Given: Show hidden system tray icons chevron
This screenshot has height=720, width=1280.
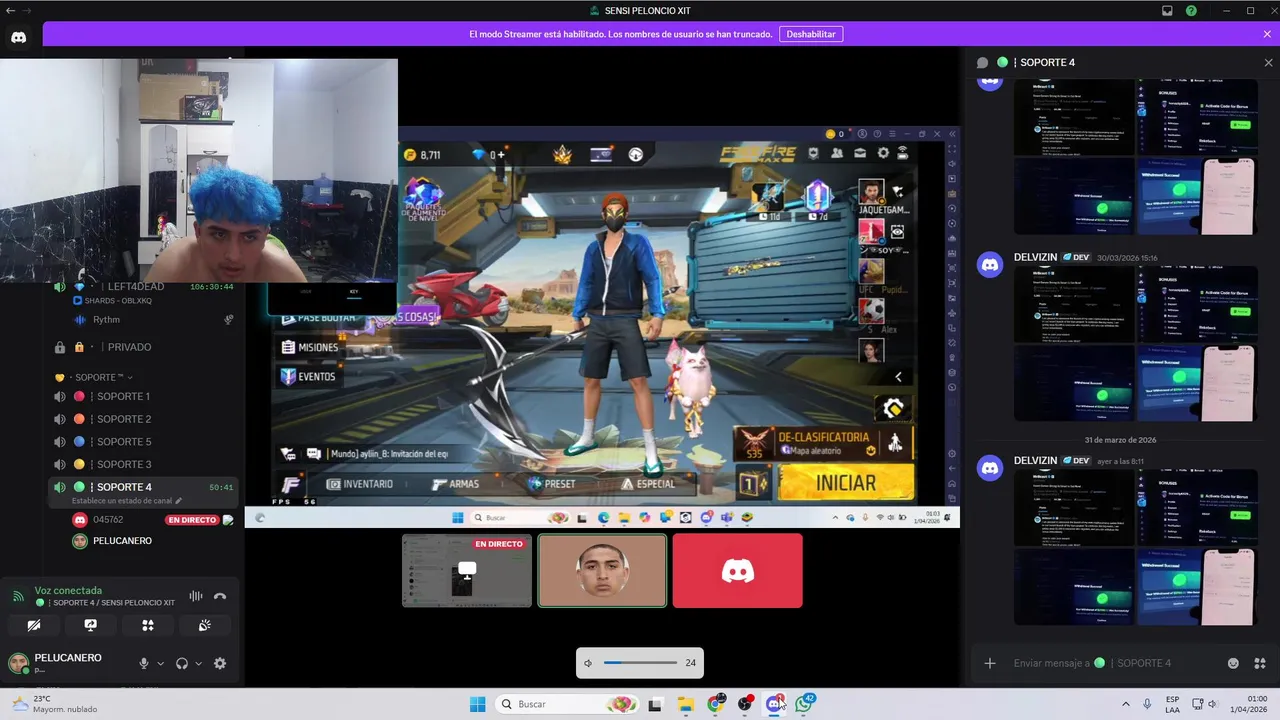Looking at the screenshot, I should tap(1125, 704).
